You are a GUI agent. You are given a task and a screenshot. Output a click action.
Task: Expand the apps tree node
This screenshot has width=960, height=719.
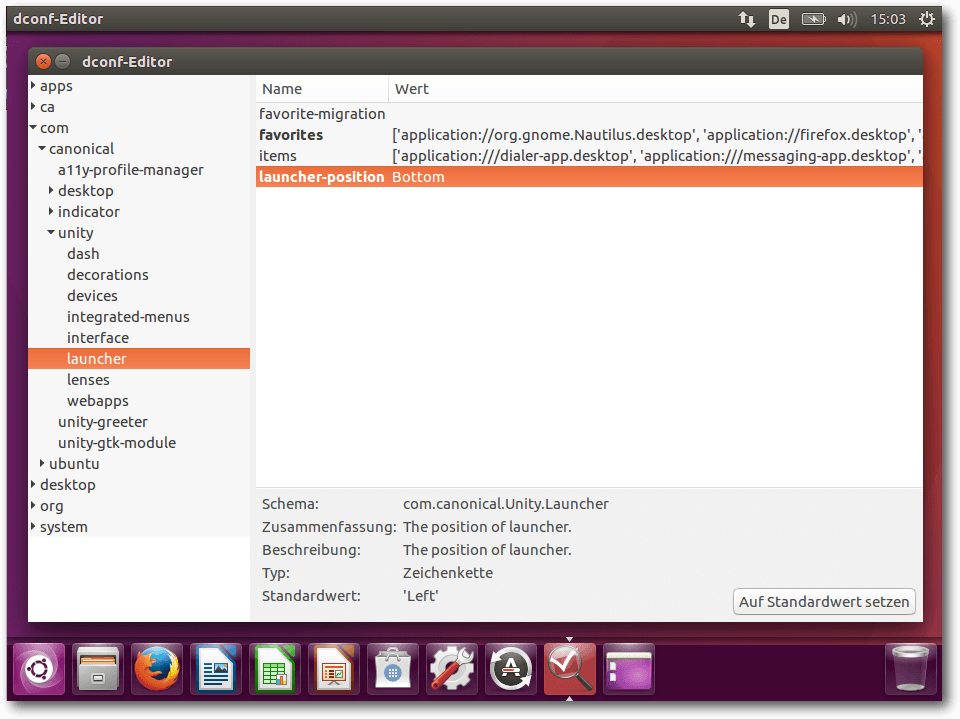point(33,86)
